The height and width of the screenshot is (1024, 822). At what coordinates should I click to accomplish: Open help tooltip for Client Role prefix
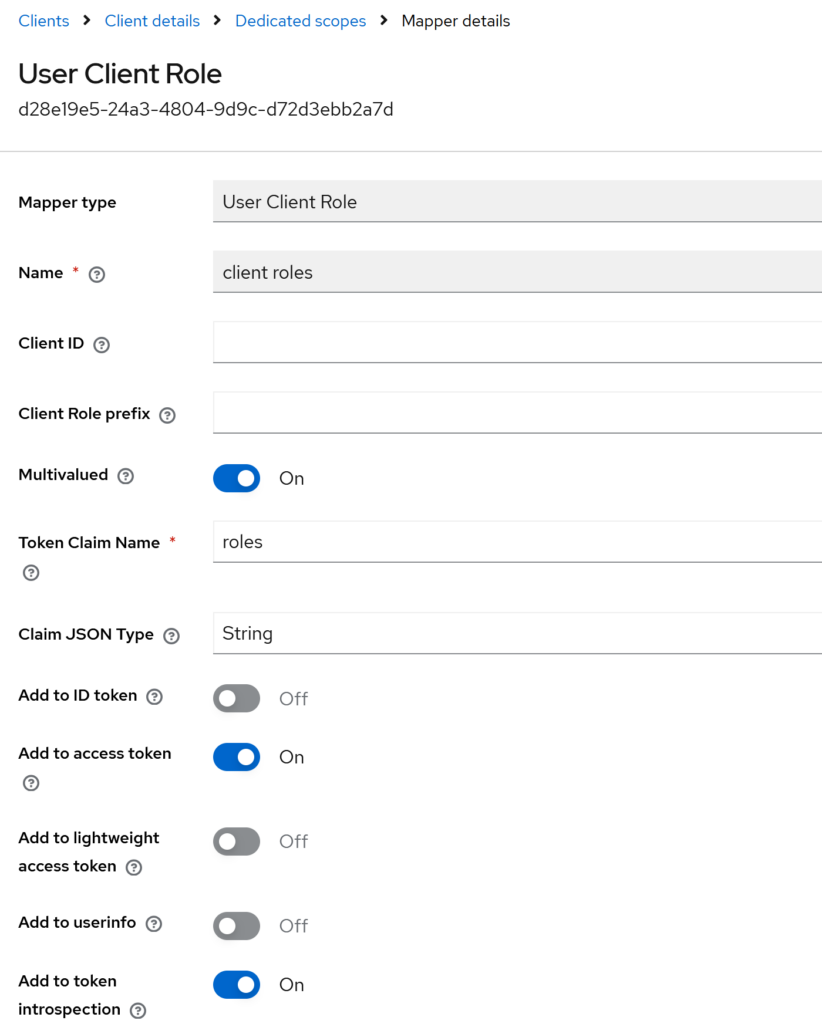(167, 415)
